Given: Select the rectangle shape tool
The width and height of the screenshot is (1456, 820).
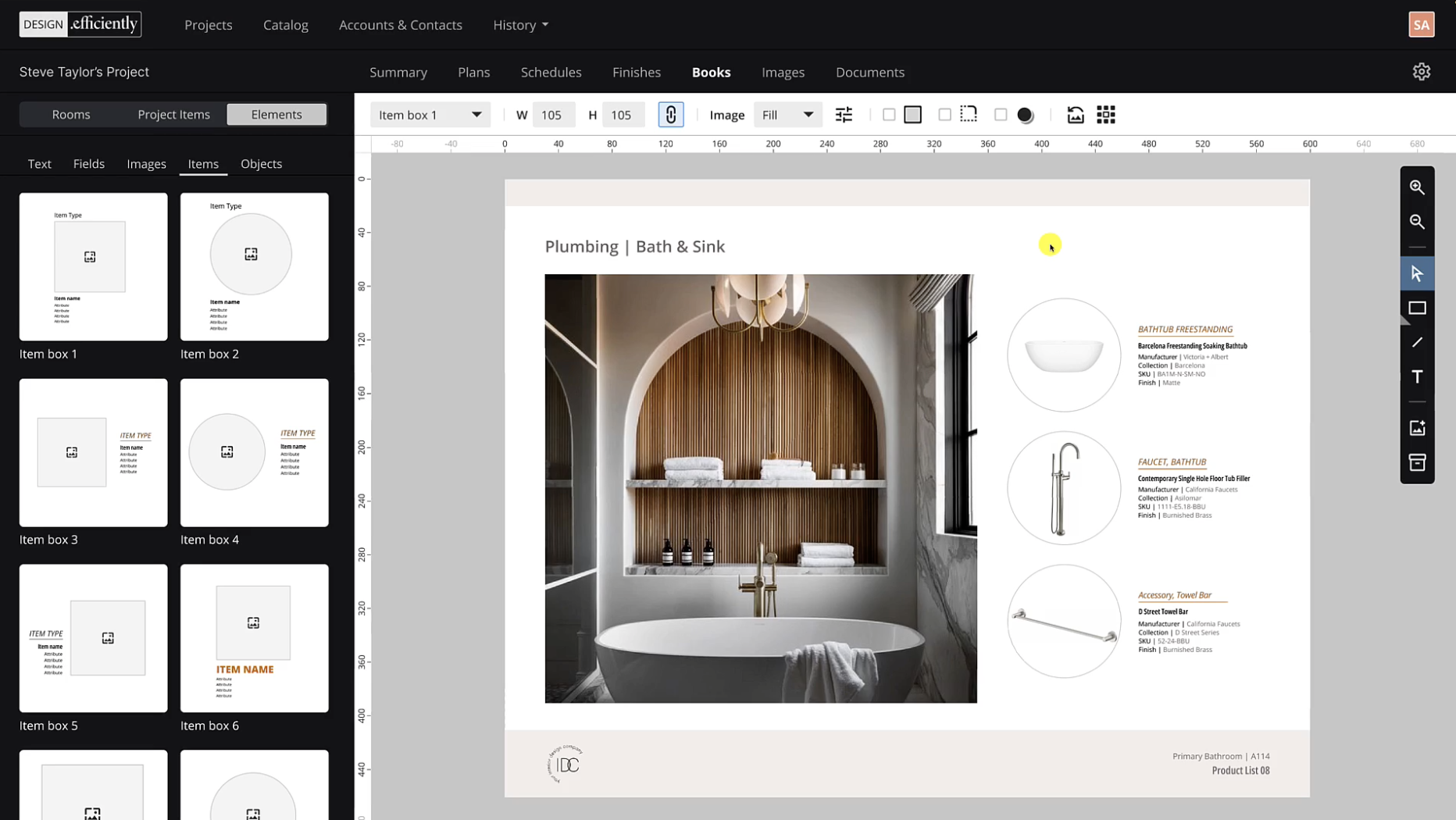Looking at the screenshot, I should pyautogui.click(x=1417, y=308).
